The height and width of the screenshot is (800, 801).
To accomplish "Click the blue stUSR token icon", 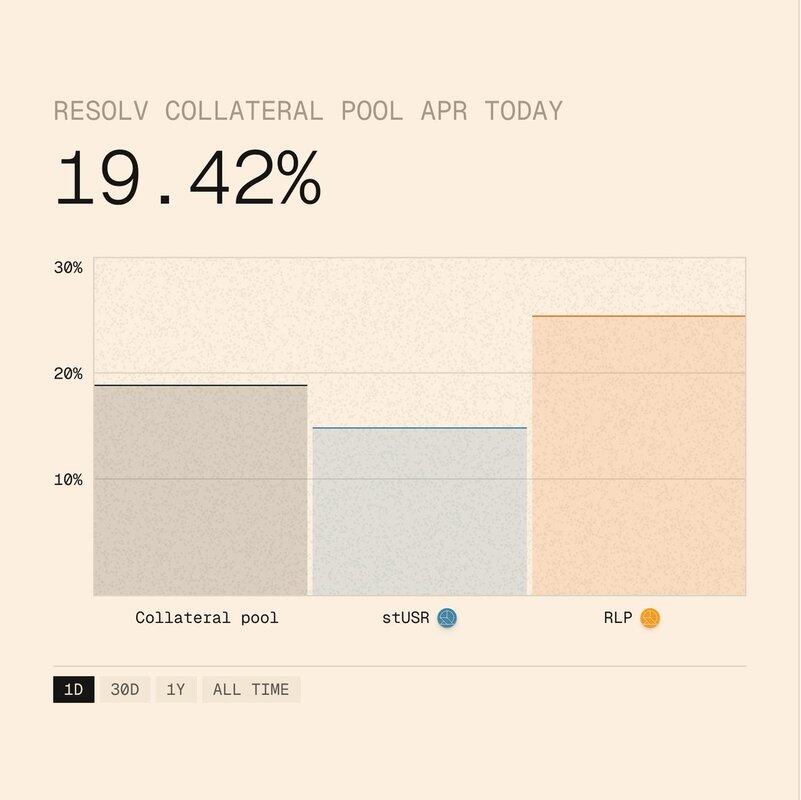I will point(447,618).
